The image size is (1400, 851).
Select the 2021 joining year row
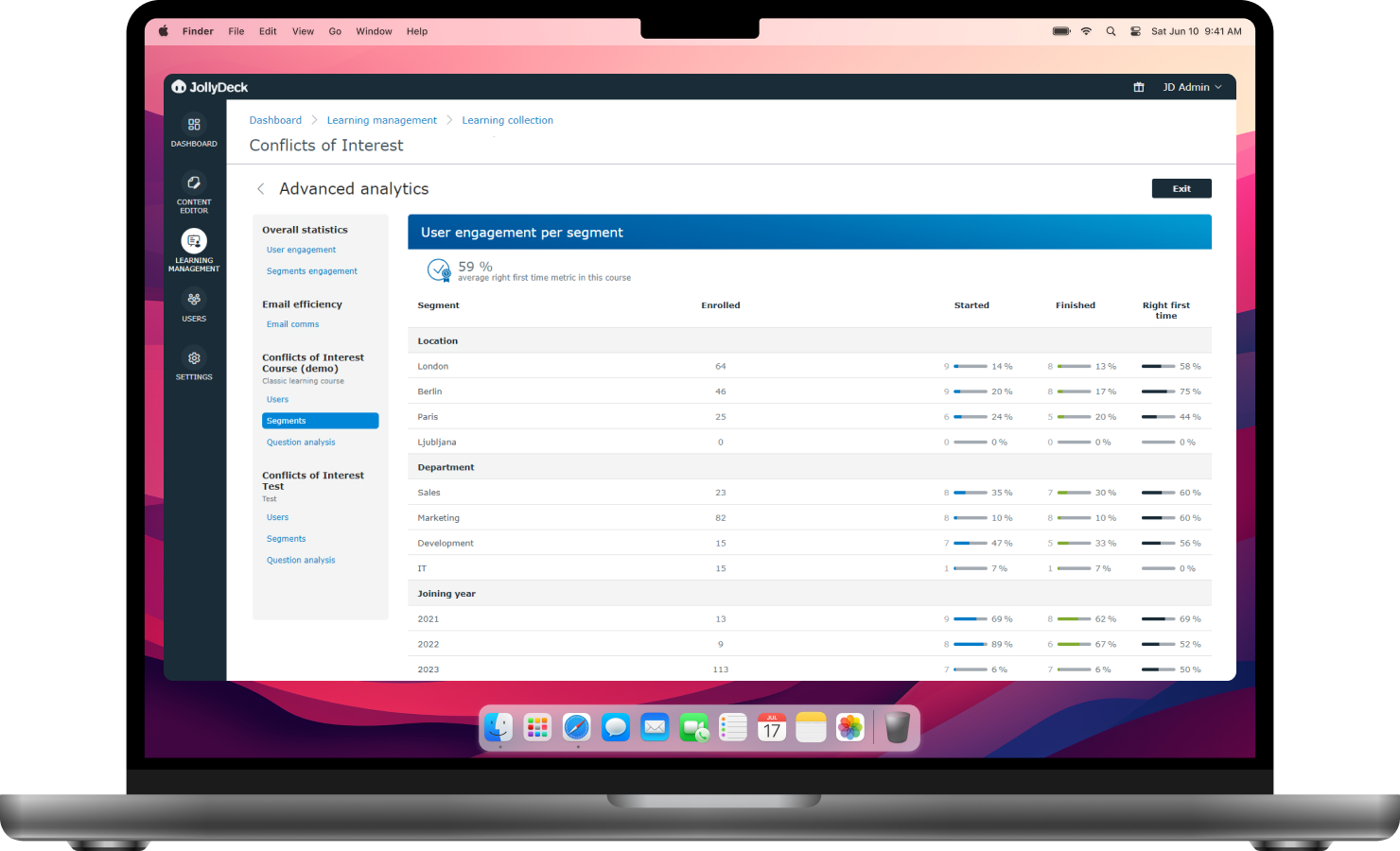pyautogui.click(x=810, y=619)
